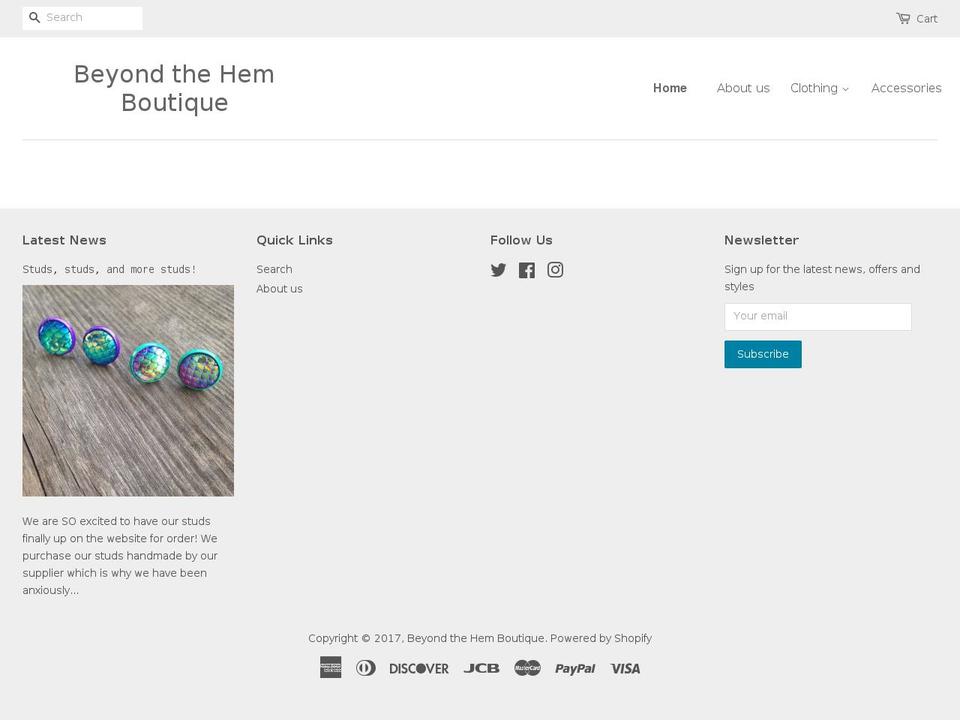This screenshot has width=960, height=720.
Task: Click the Visa payment icon
Action: pos(624,667)
